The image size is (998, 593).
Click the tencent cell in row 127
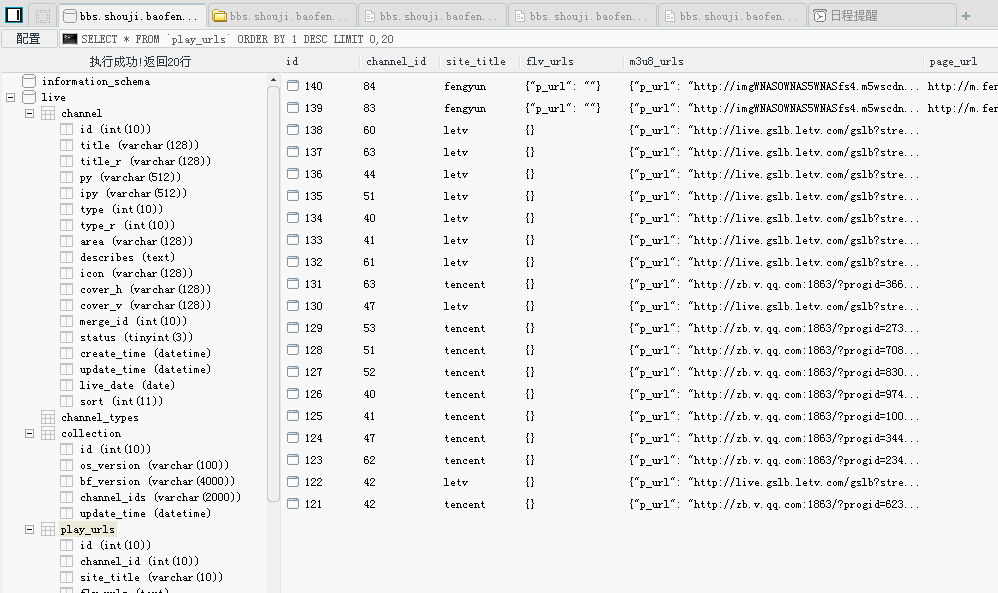pos(465,372)
